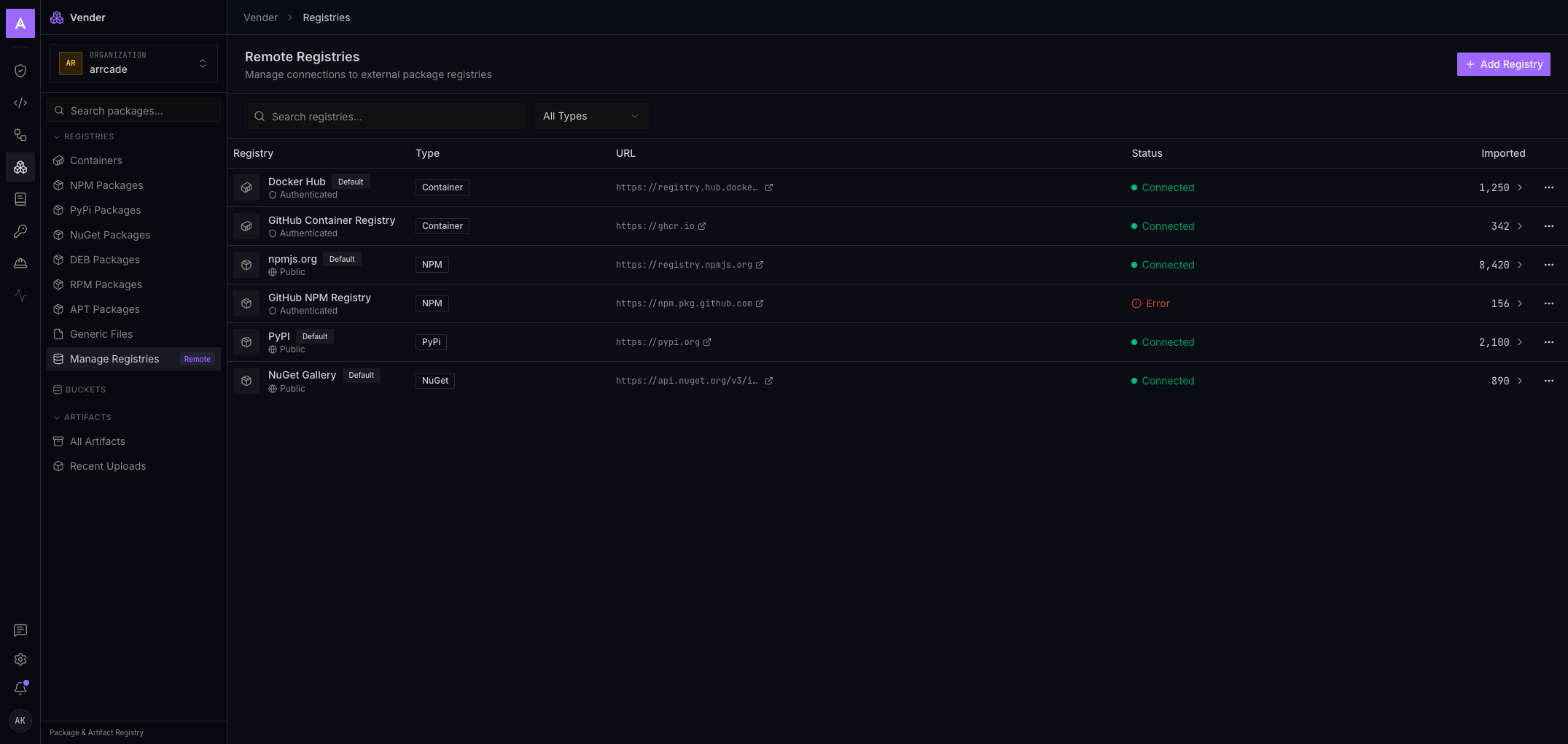Click the Docker Hub container icon tile
The width and height of the screenshot is (1568, 744).
coord(246,187)
